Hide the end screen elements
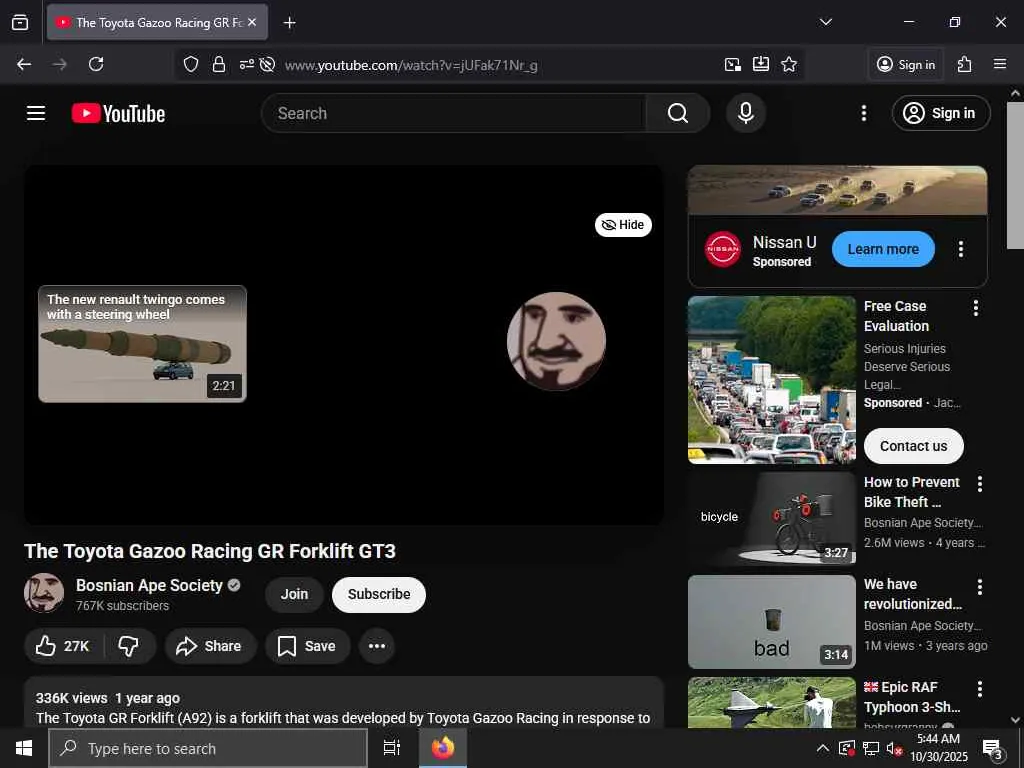Screen dimensions: 1024x768 (623, 225)
